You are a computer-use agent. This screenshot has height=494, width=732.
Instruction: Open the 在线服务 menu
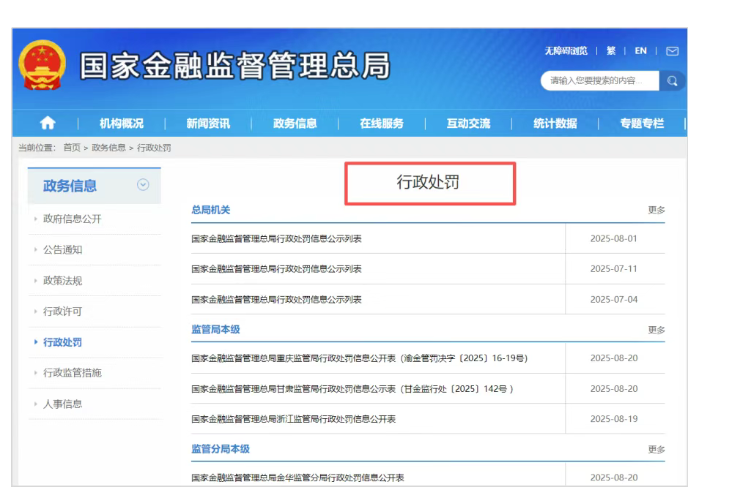381,123
